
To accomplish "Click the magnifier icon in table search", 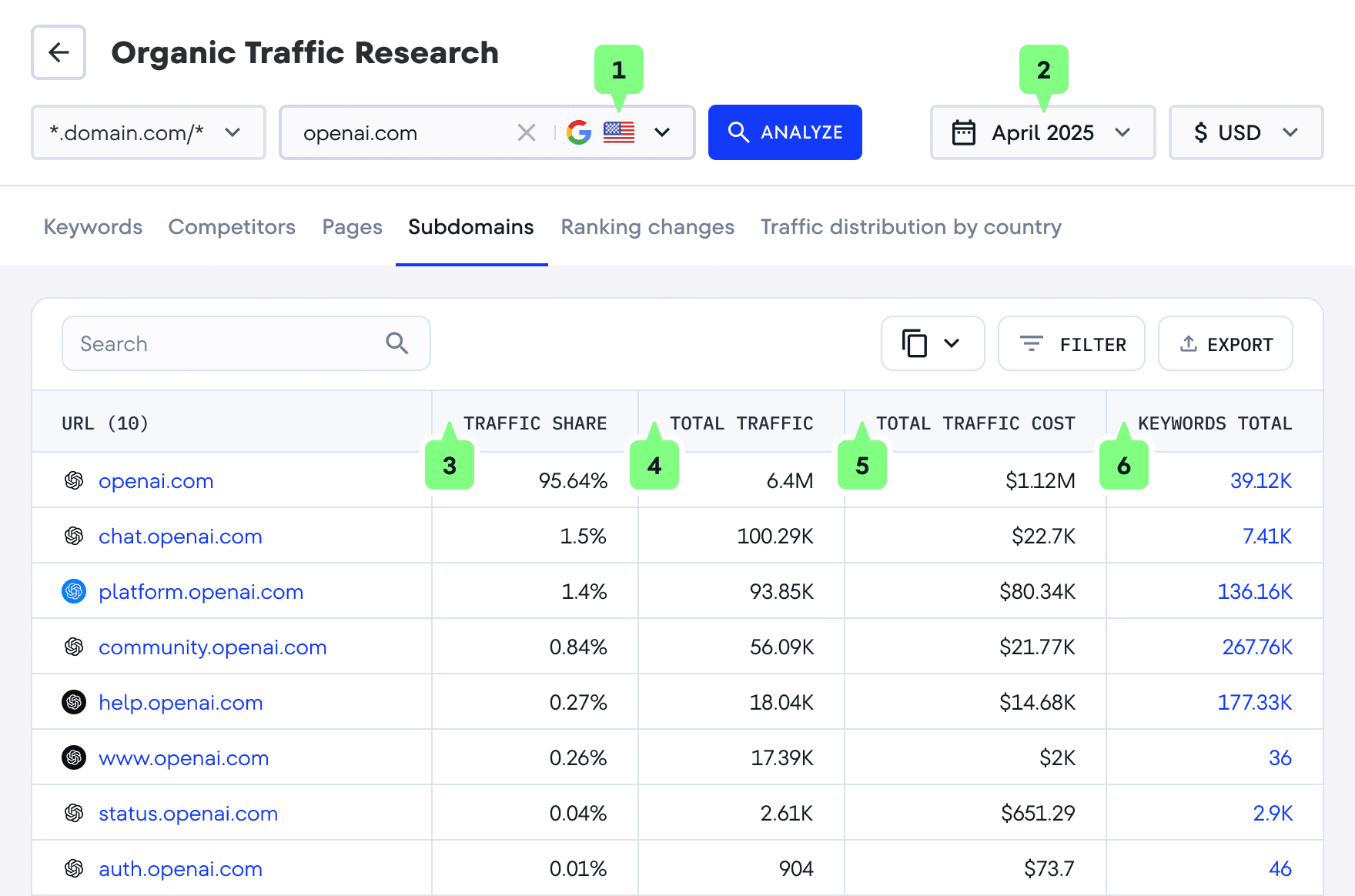I will coord(397,343).
